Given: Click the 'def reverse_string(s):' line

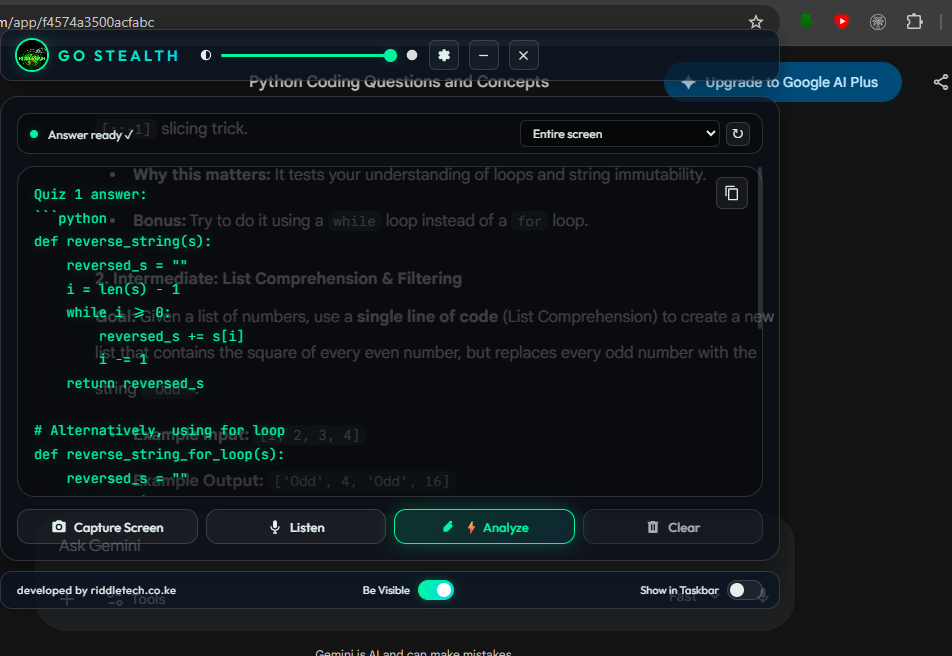Looking at the screenshot, I should pos(123,242).
